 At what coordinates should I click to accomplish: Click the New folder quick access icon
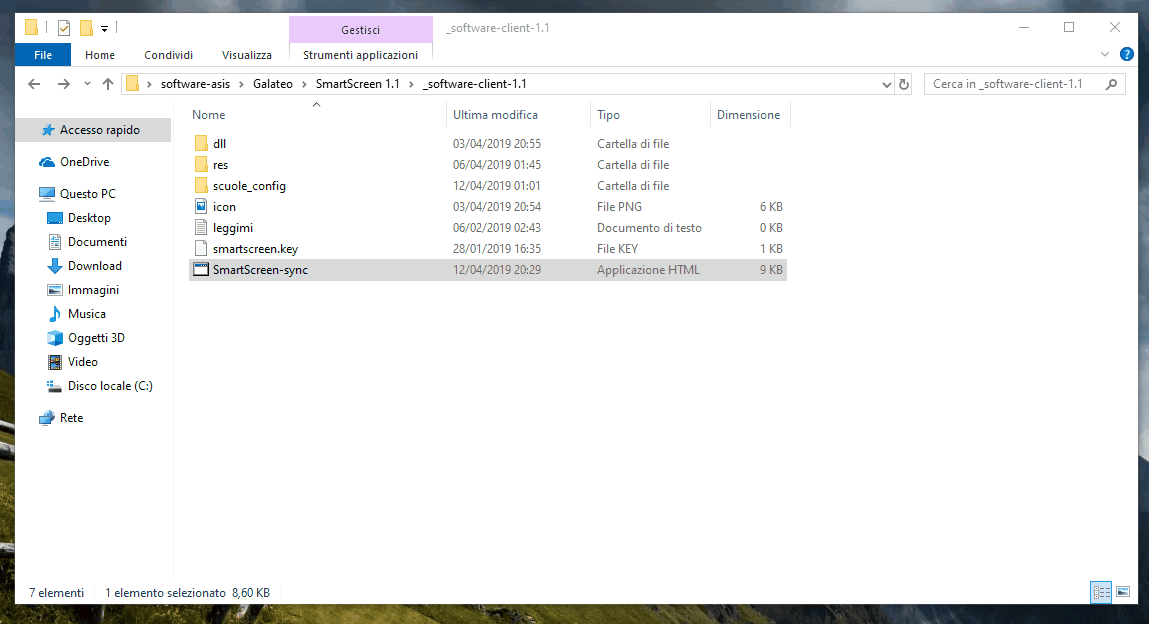tap(86, 28)
